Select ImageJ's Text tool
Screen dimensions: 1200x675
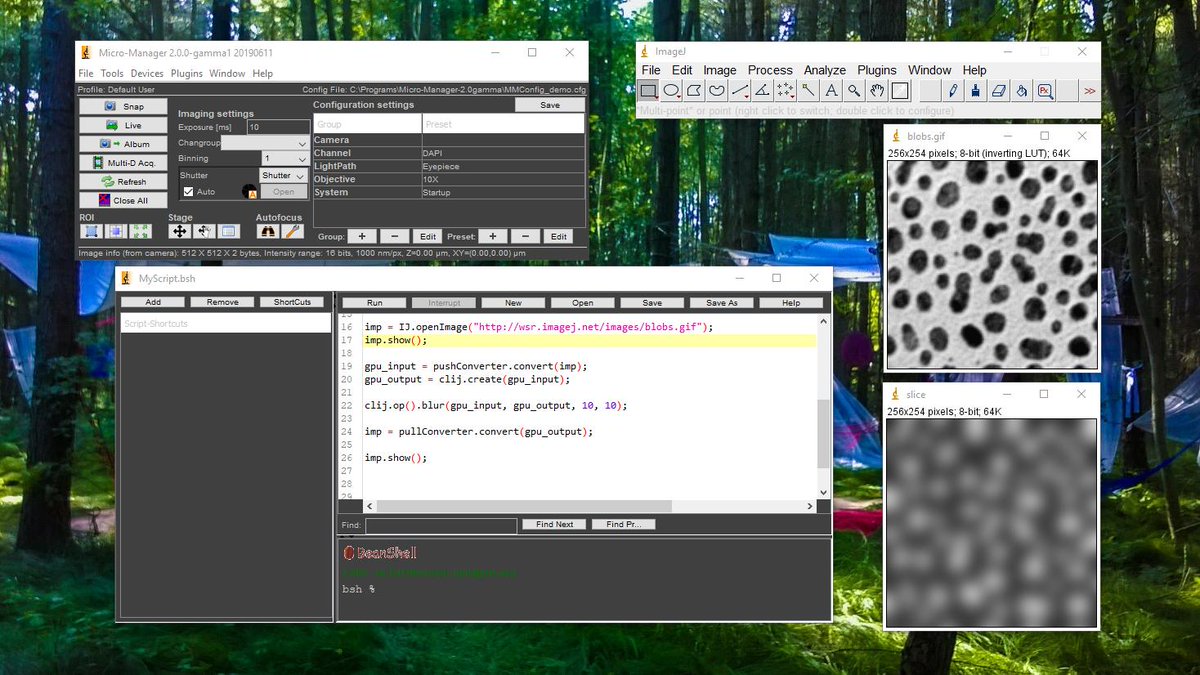click(830, 90)
